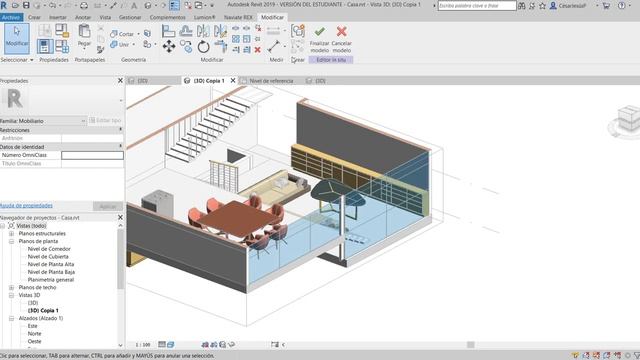Select Nivel de Comedor in project browser
640x360 pixels.
click(x=49, y=249)
